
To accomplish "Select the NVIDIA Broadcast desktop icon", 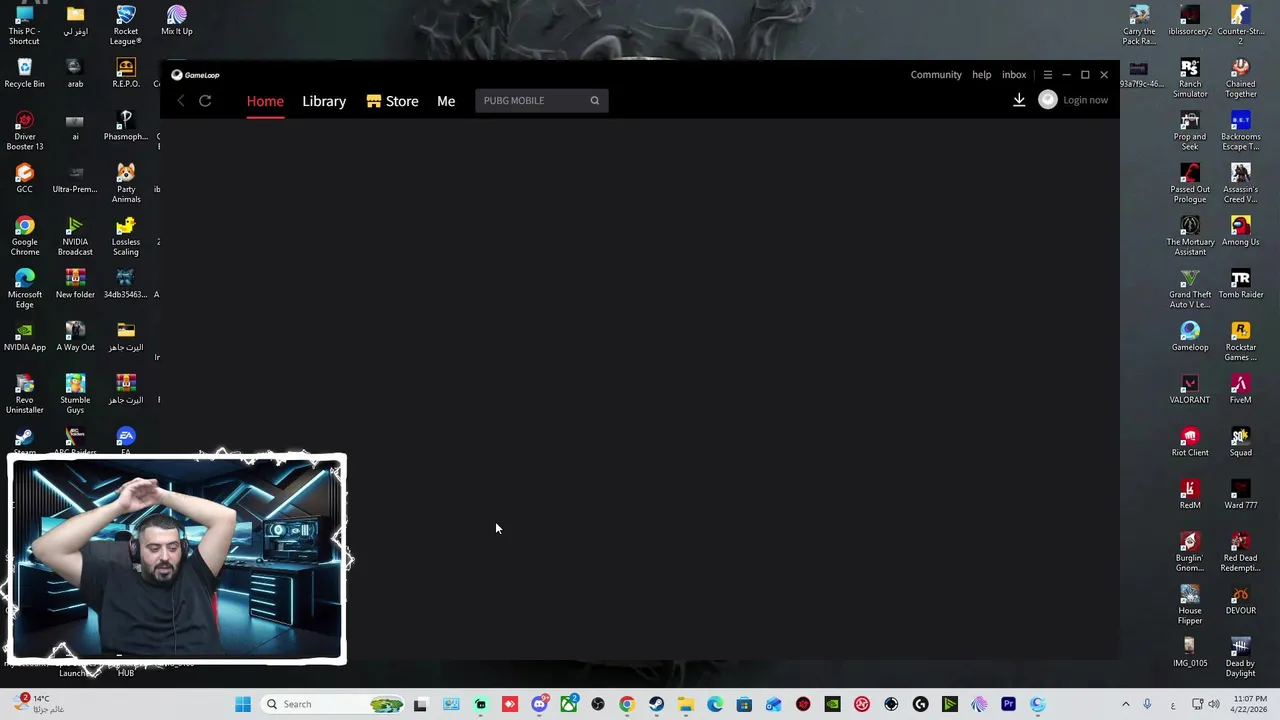I will pyautogui.click(x=75, y=236).
